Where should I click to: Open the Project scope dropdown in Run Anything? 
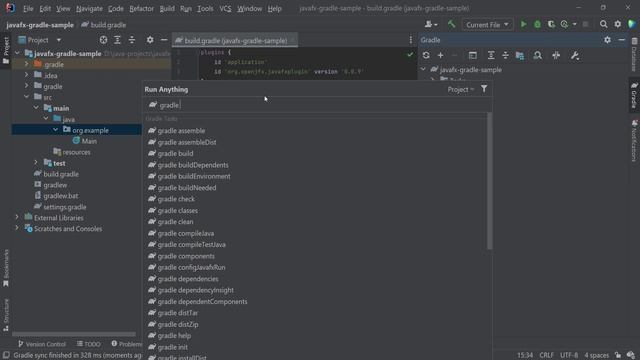pos(461,89)
